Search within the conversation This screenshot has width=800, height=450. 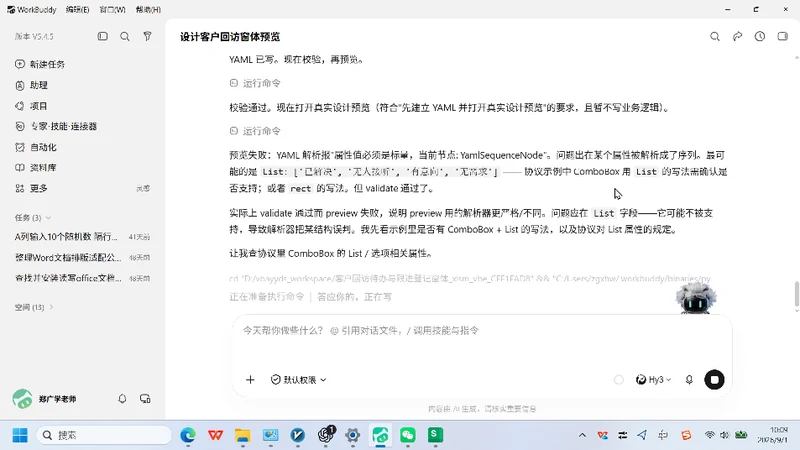coord(715,36)
